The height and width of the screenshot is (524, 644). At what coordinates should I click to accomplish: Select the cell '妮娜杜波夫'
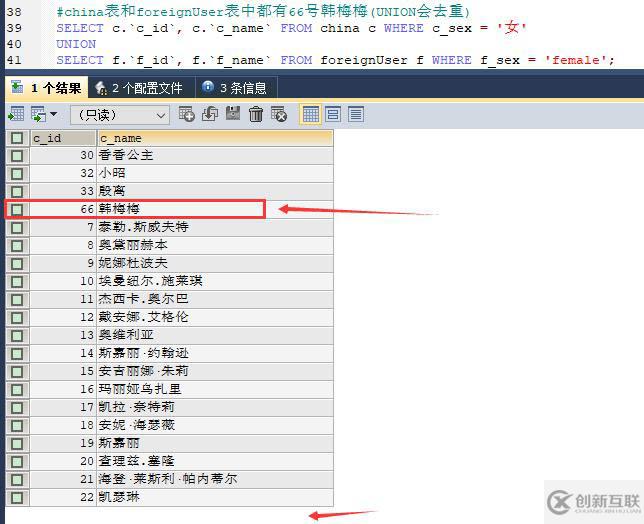pos(215,263)
